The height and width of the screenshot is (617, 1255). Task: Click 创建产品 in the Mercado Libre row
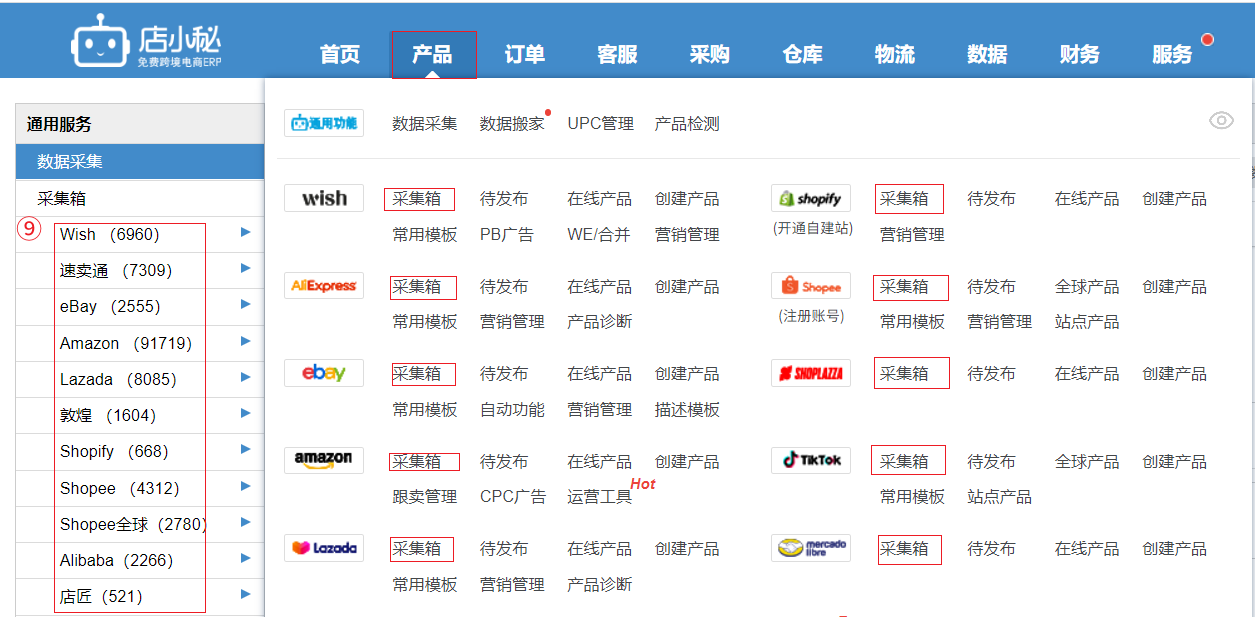pos(1174,549)
